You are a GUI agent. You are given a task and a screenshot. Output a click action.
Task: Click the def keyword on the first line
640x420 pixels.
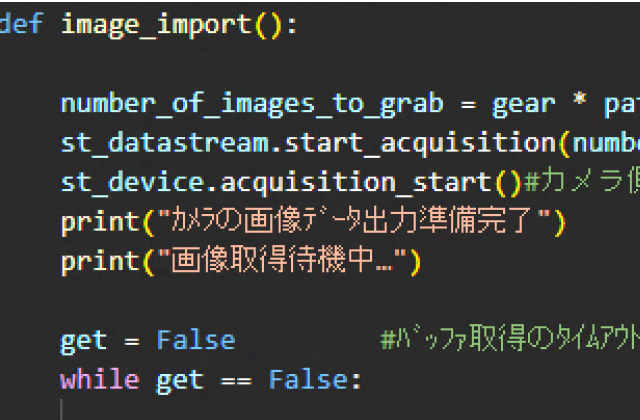[22, 25]
